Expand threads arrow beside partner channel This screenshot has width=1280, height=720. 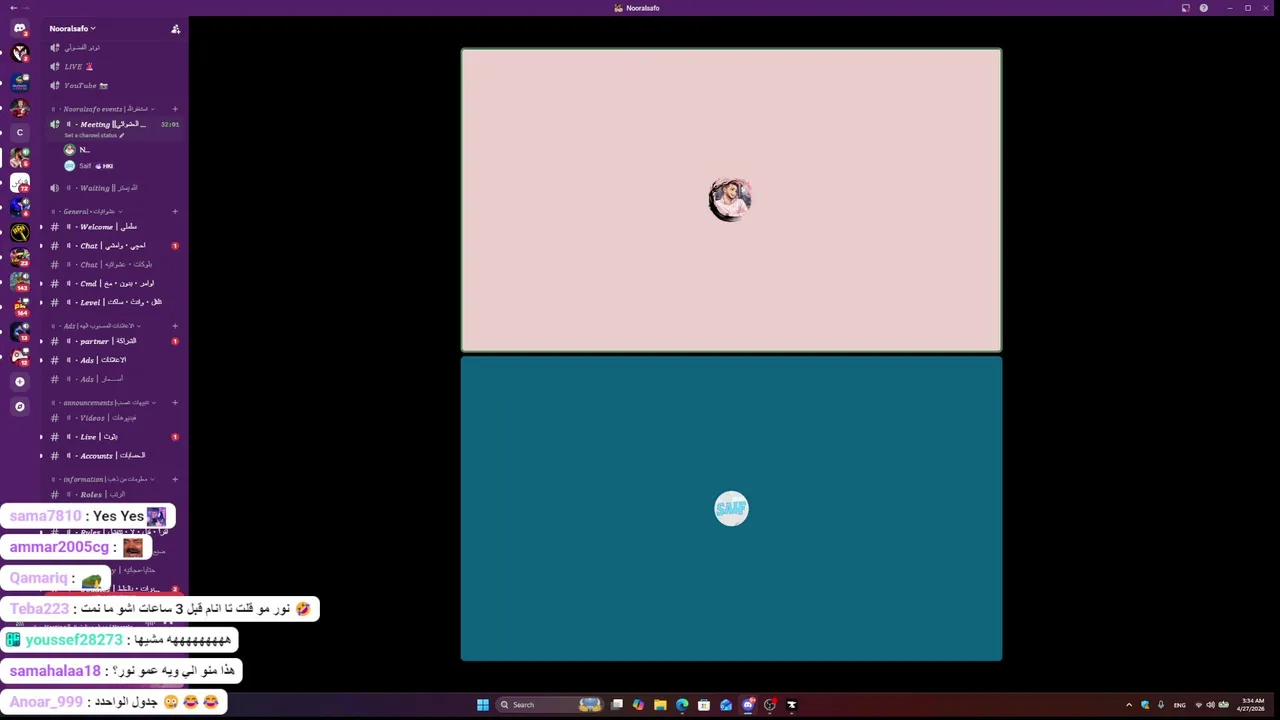[41, 341]
